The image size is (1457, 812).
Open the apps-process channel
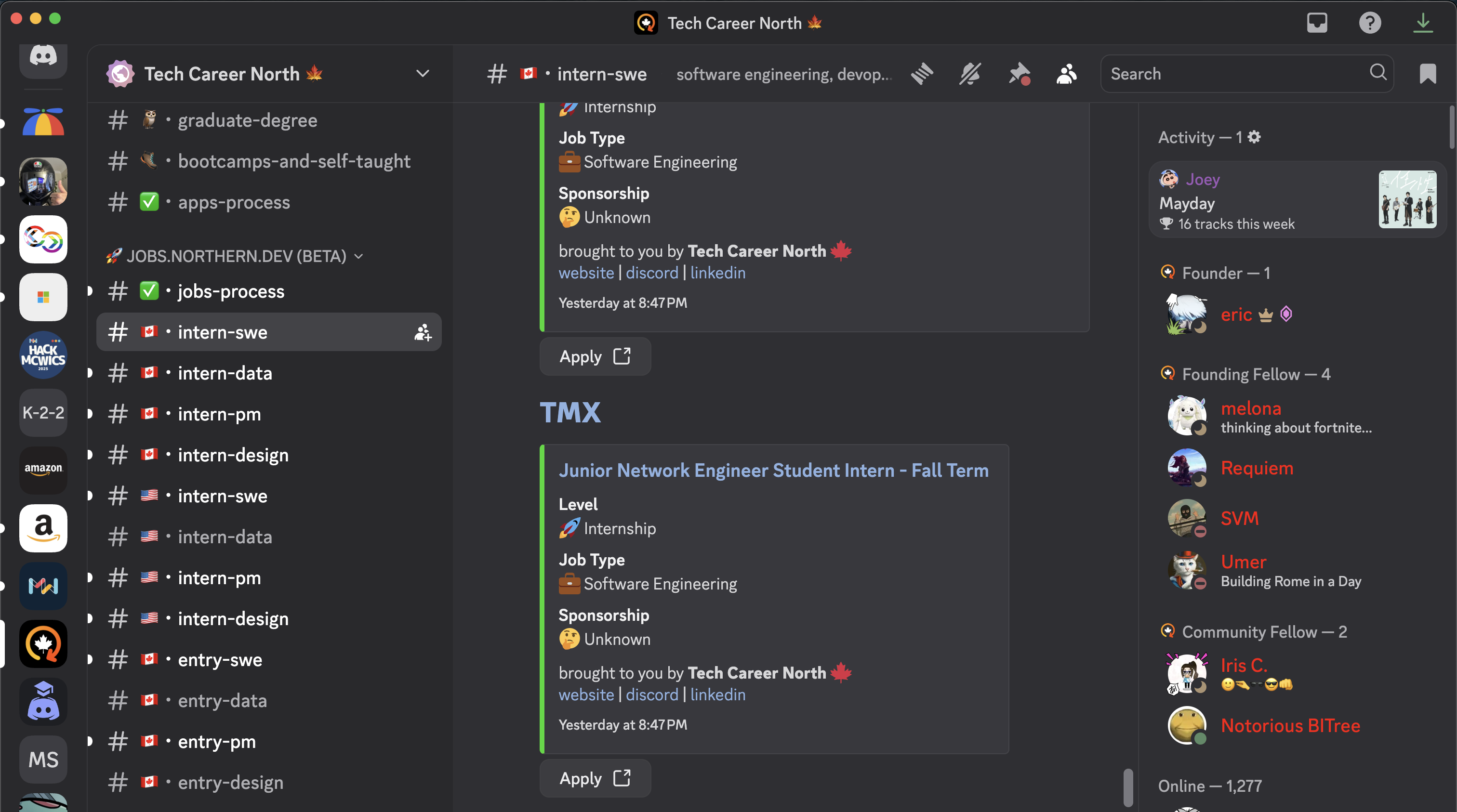pyautogui.click(x=269, y=202)
